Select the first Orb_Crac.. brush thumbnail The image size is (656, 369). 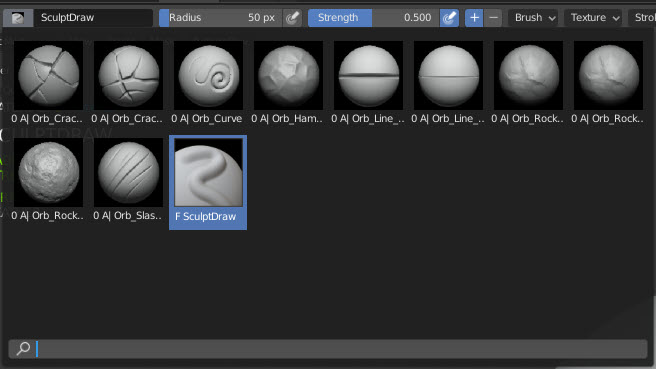click(x=49, y=75)
